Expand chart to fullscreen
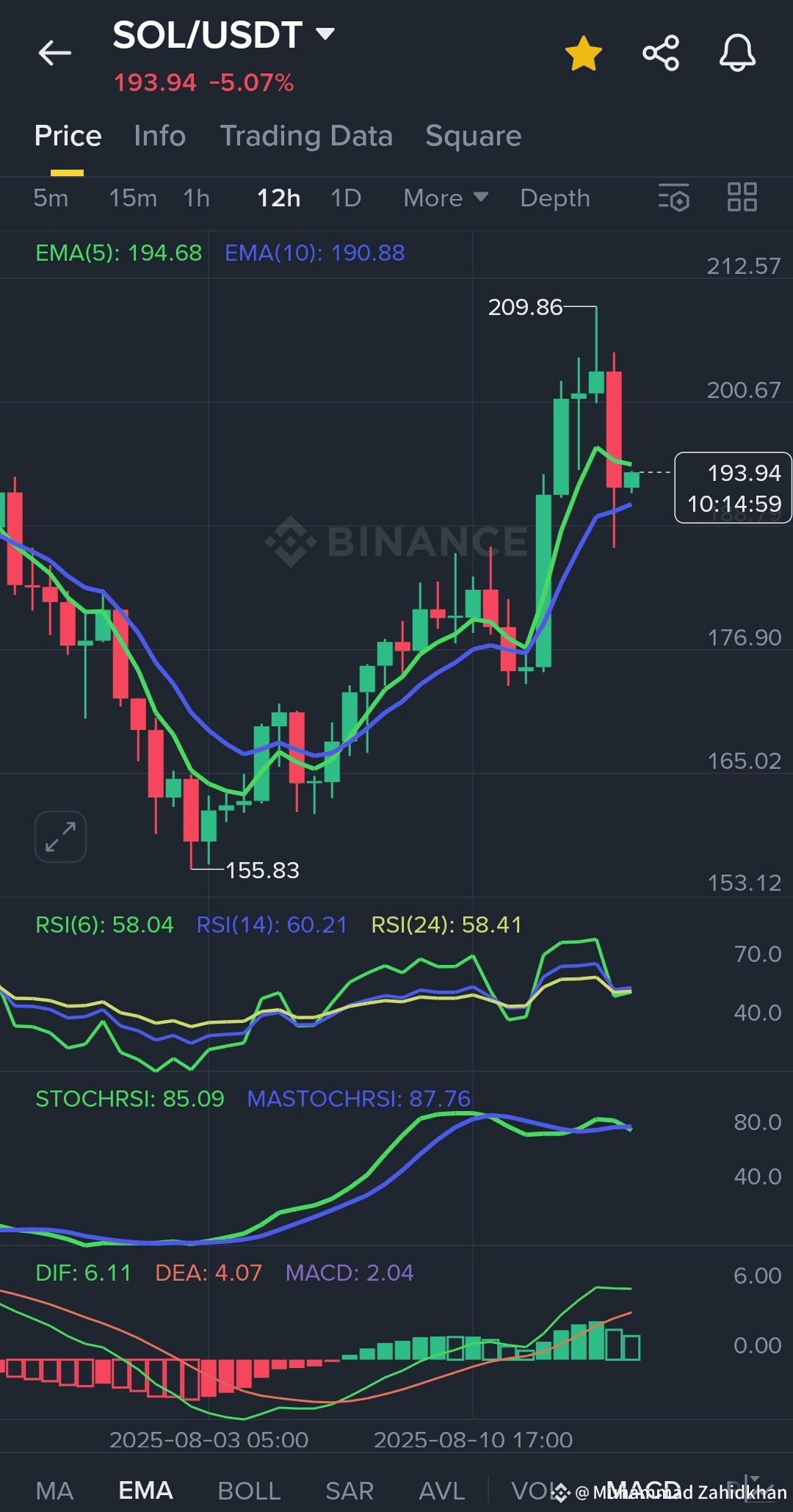 click(60, 836)
